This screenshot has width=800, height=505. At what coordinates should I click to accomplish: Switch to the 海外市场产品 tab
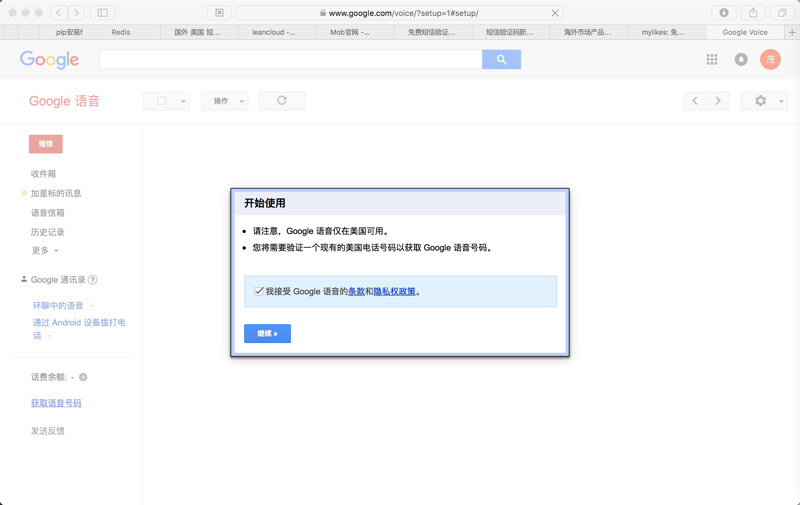click(587, 32)
